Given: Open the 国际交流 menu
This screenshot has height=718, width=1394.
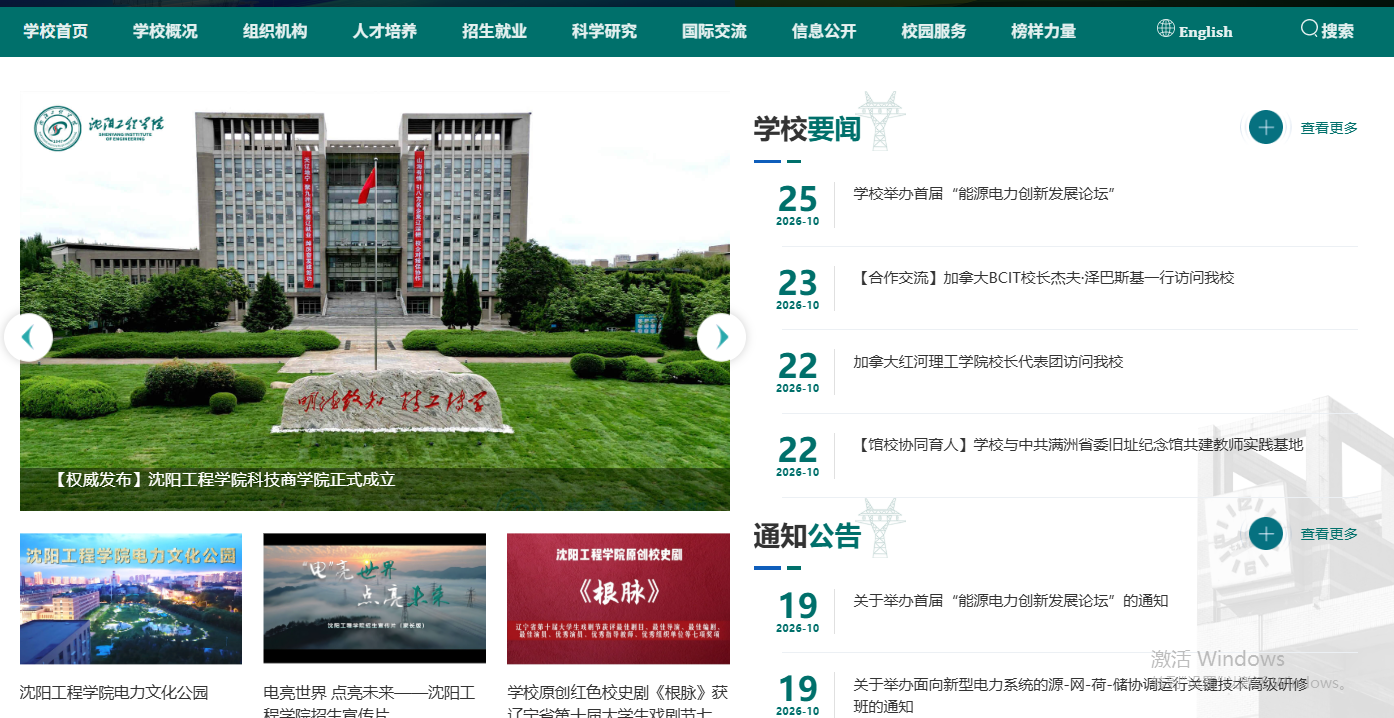Looking at the screenshot, I should coord(714,31).
